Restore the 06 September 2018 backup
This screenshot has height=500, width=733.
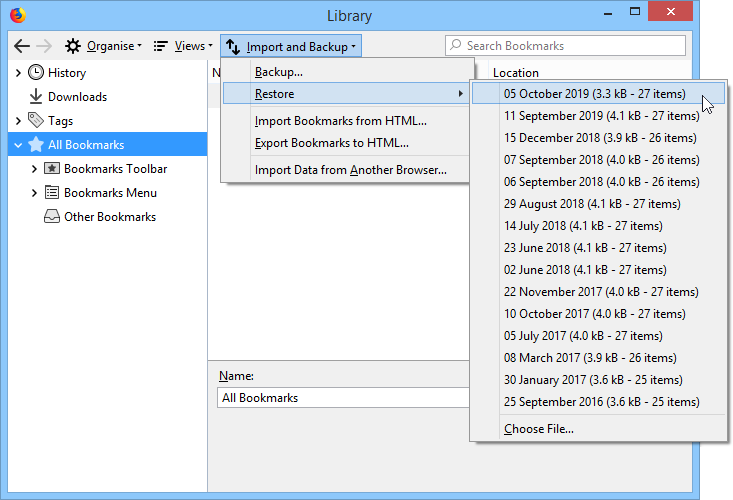(598, 181)
